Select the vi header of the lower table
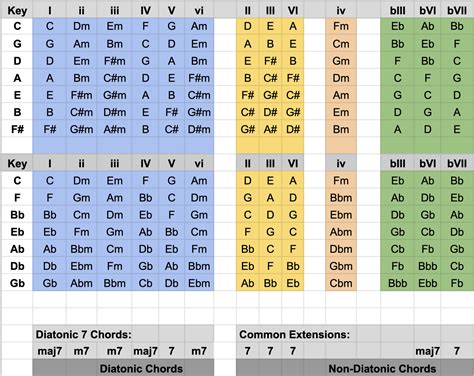This screenshot has width=474, height=376. (x=199, y=164)
